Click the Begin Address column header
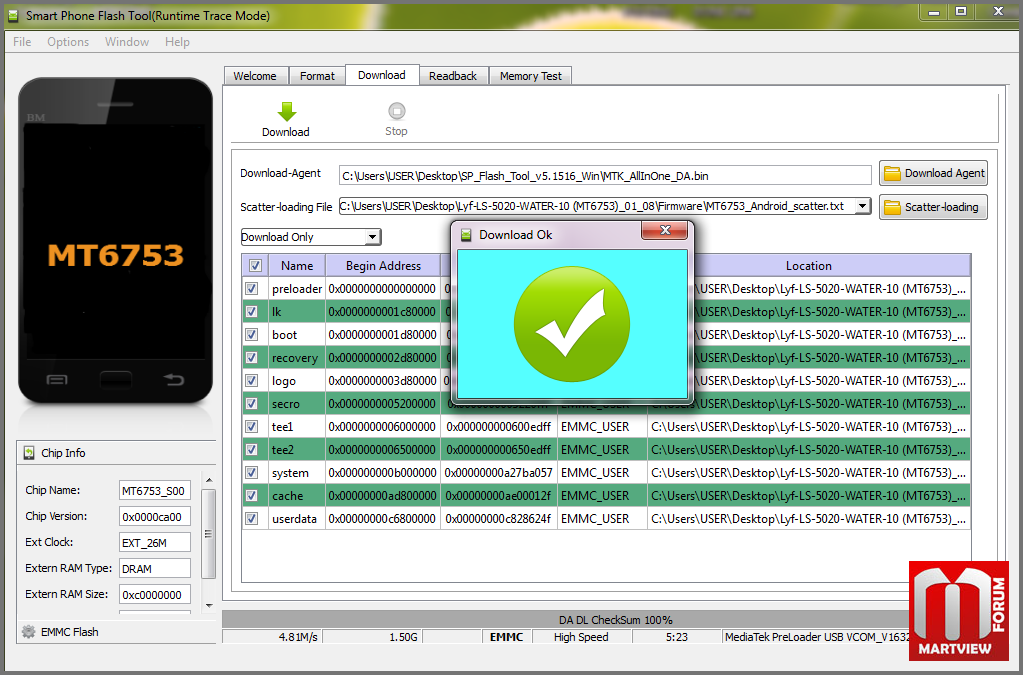 pos(383,265)
